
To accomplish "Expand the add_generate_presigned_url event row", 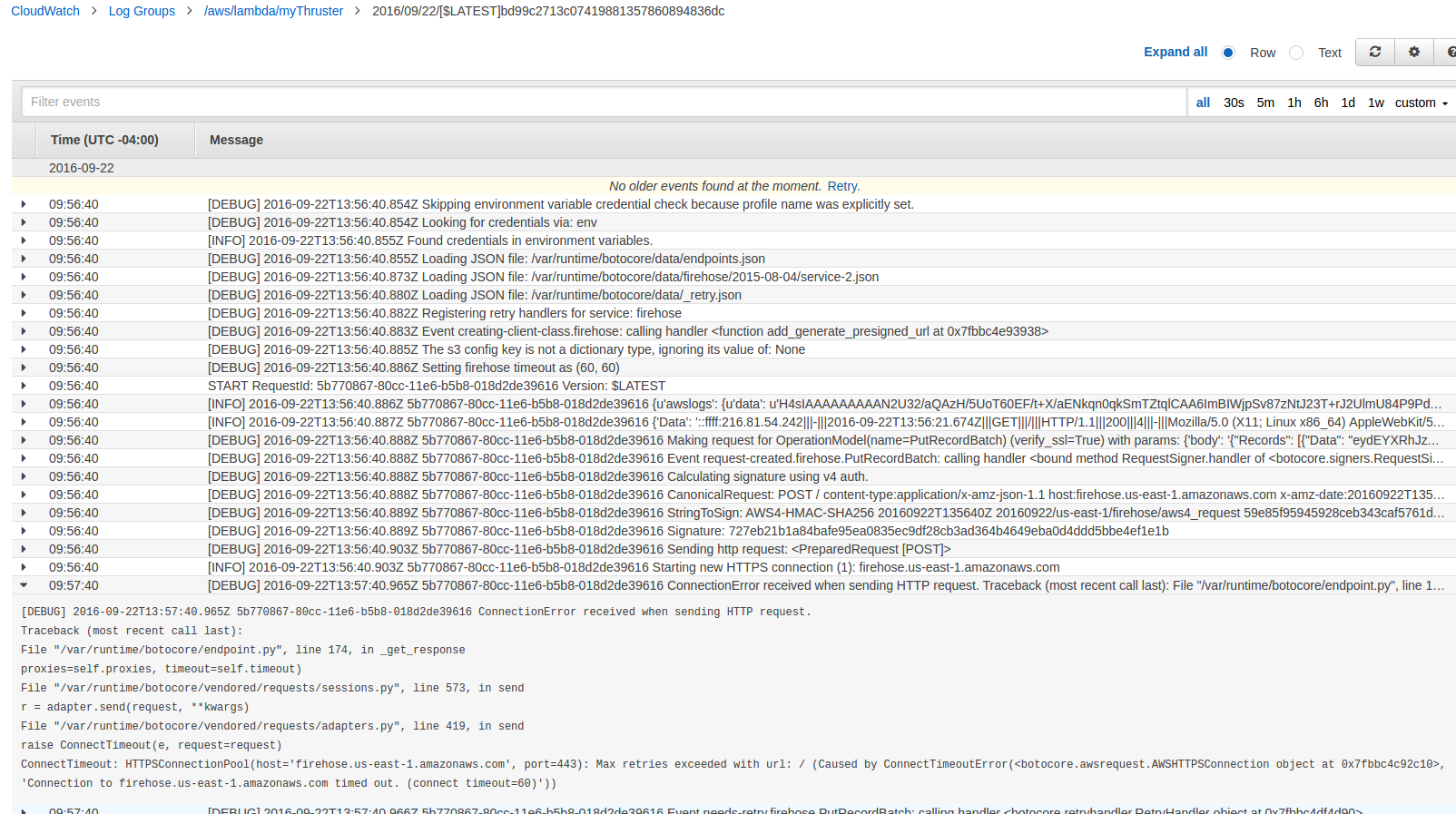I will click(24, 331).
